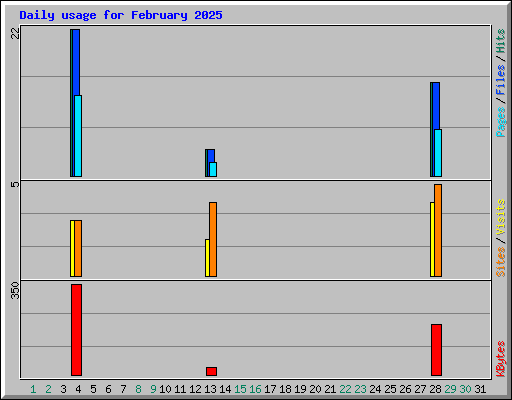The image size is (512, 400).
Task: Click day label '4' on the x-axis
Action: click(x=78, y=389)
